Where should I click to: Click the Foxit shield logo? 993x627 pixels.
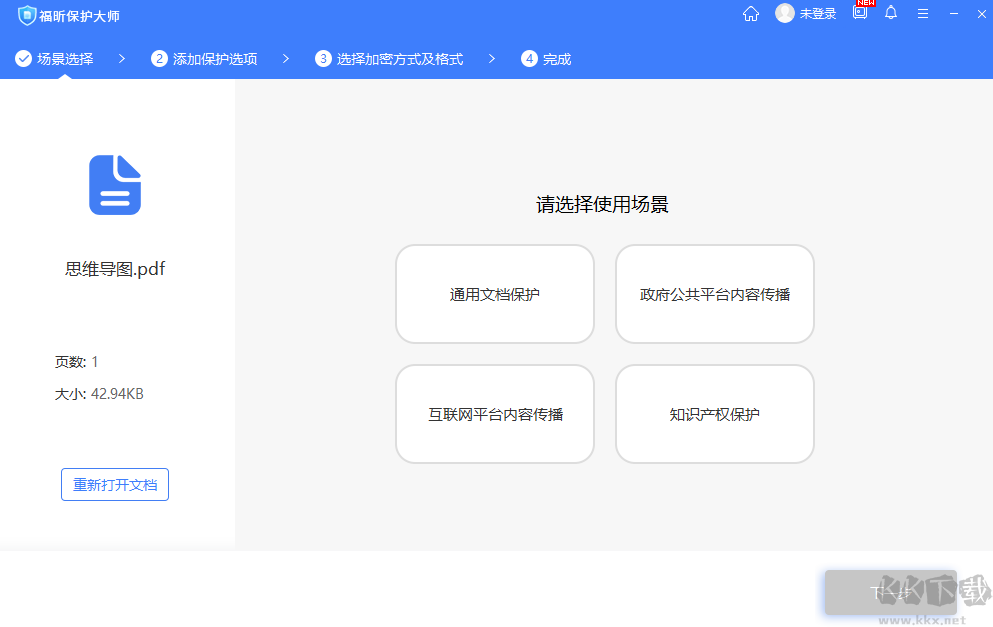tap(28, 16)
